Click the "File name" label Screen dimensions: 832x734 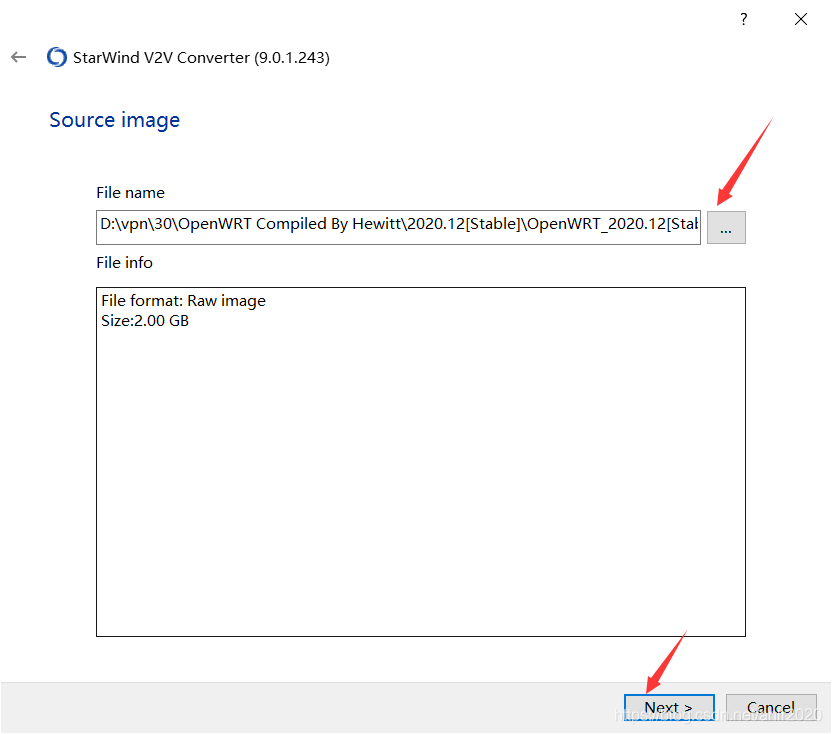[x=131, y=193]
